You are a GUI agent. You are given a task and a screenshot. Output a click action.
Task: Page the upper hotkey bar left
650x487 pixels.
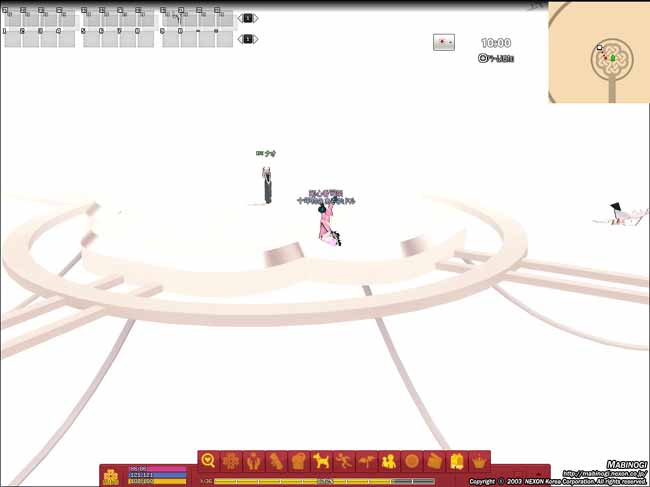tap(240, 18)
